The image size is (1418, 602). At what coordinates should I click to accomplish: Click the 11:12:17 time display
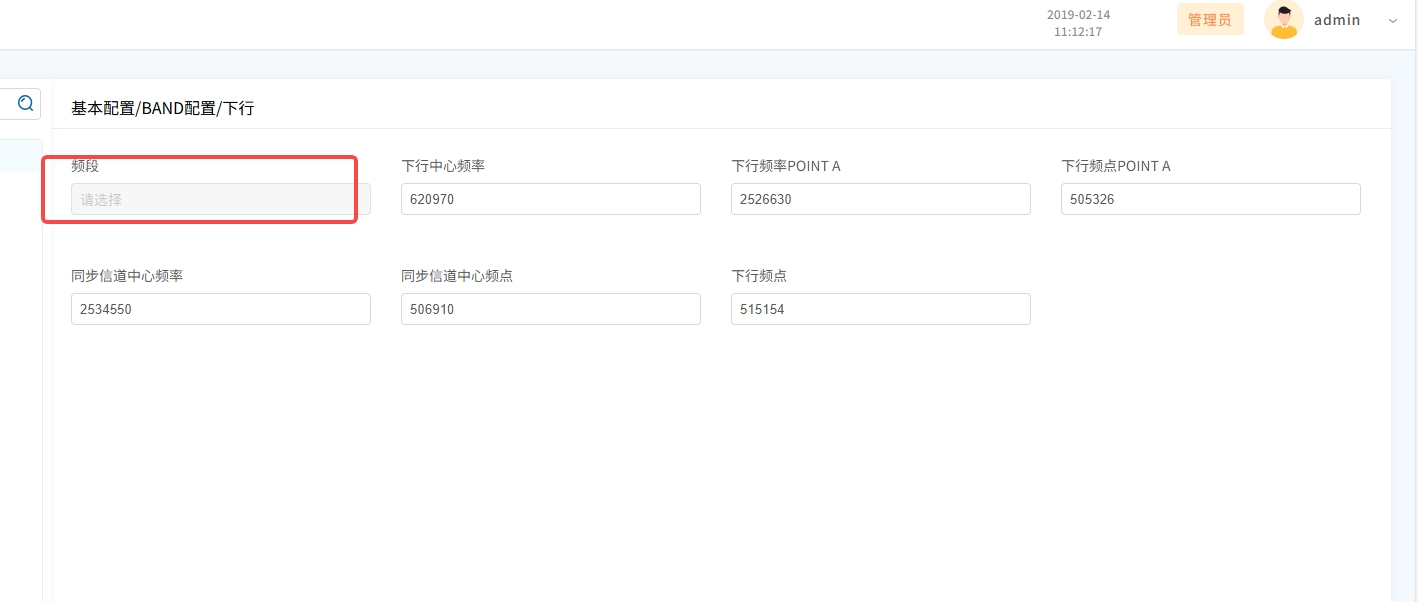tap(1078, 32)
